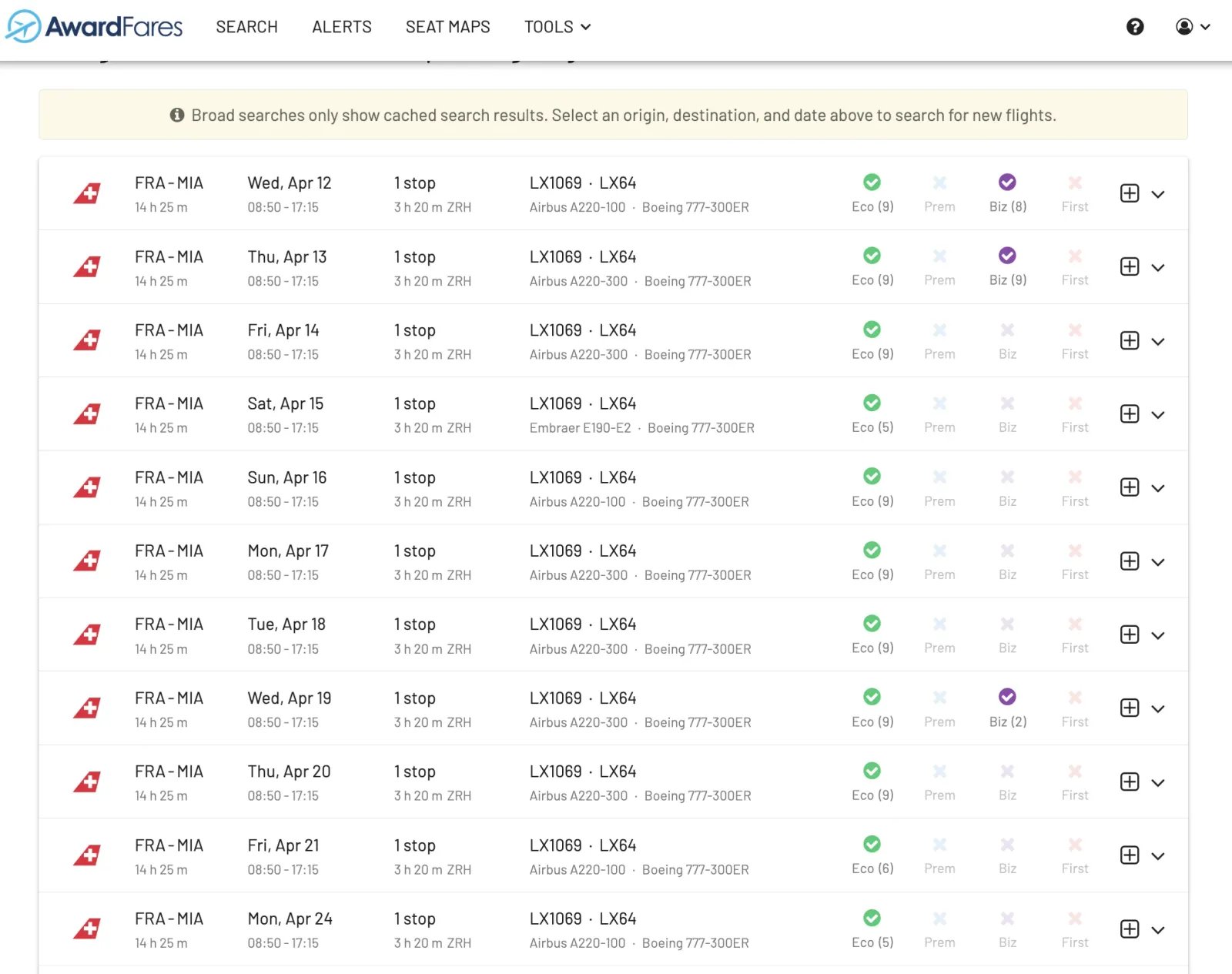This screenshot has height=974, width=1232.
Task: Add the Fri, Apr 14 flight with plus icon
Action: 1130,340
